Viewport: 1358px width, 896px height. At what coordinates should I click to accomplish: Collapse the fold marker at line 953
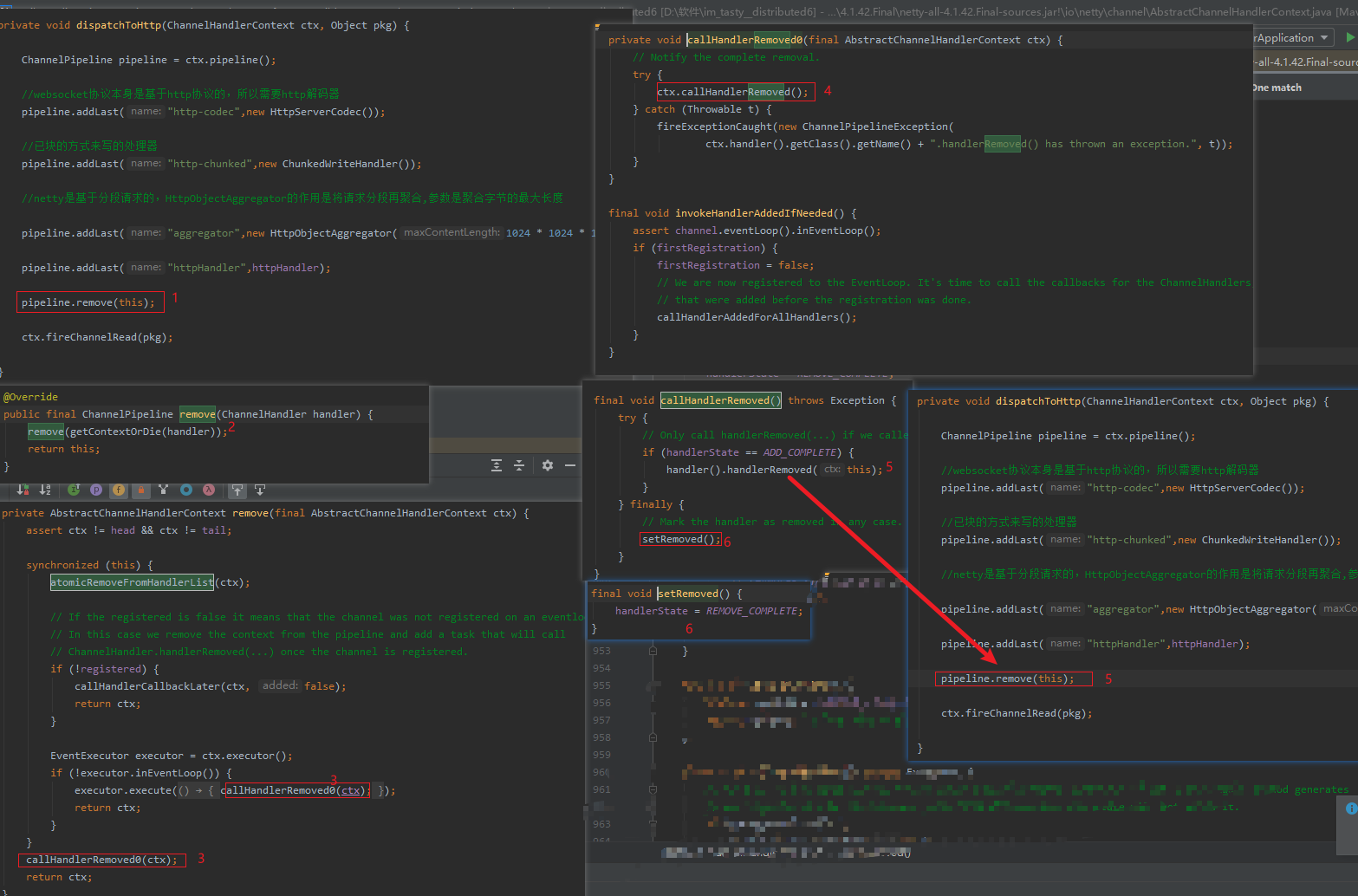(653, 651)
